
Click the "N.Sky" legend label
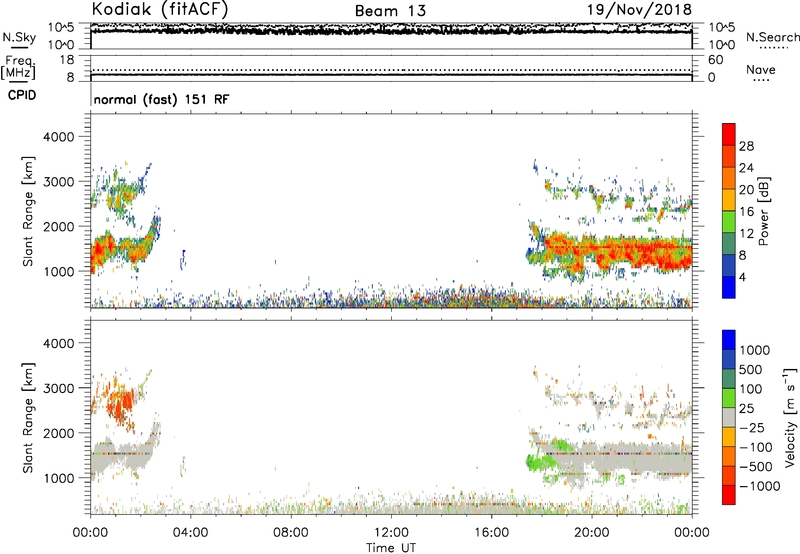pos(19,37)
